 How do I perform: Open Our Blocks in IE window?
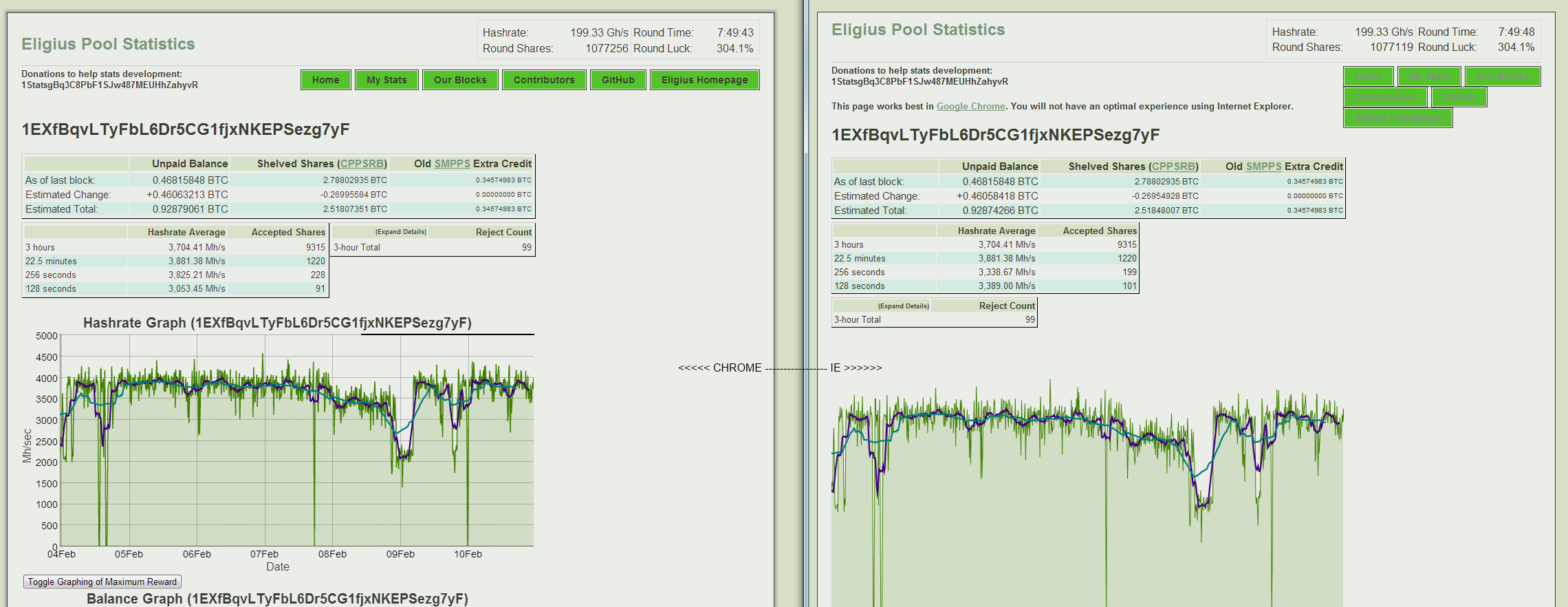1503,76
